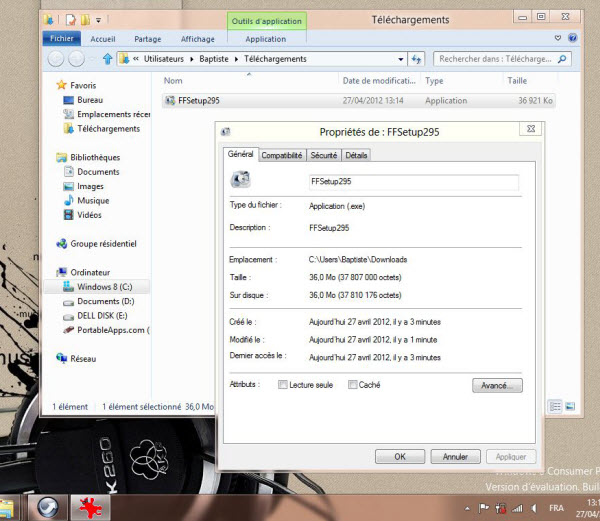Open Groupe résidentiel in navigation pane
The image size is (600, 521).
103,243
